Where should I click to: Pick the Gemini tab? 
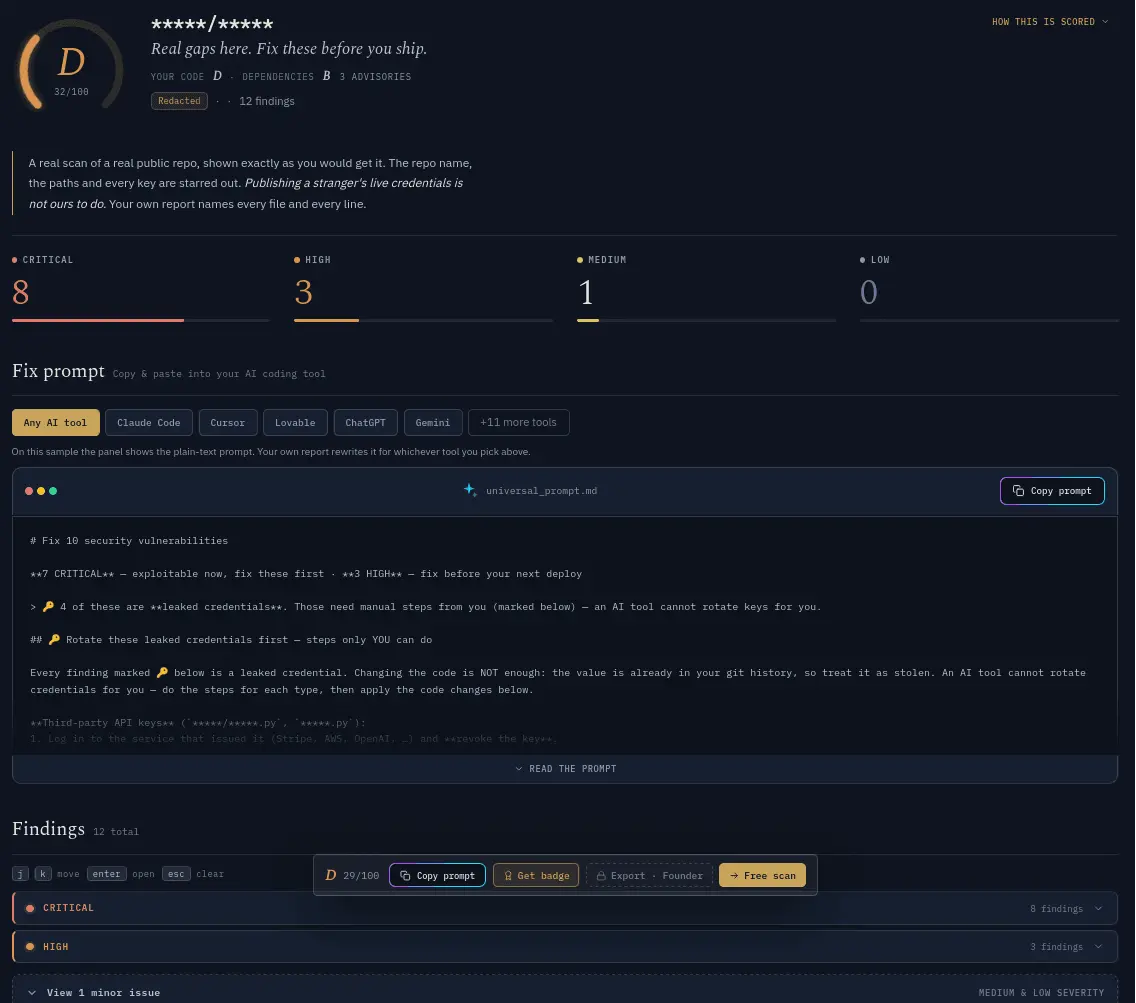(x=433, y=423)
